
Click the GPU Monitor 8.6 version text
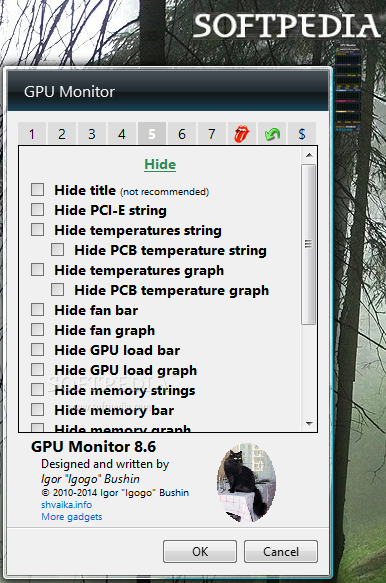pyautogui.click(x=94, y=447)
